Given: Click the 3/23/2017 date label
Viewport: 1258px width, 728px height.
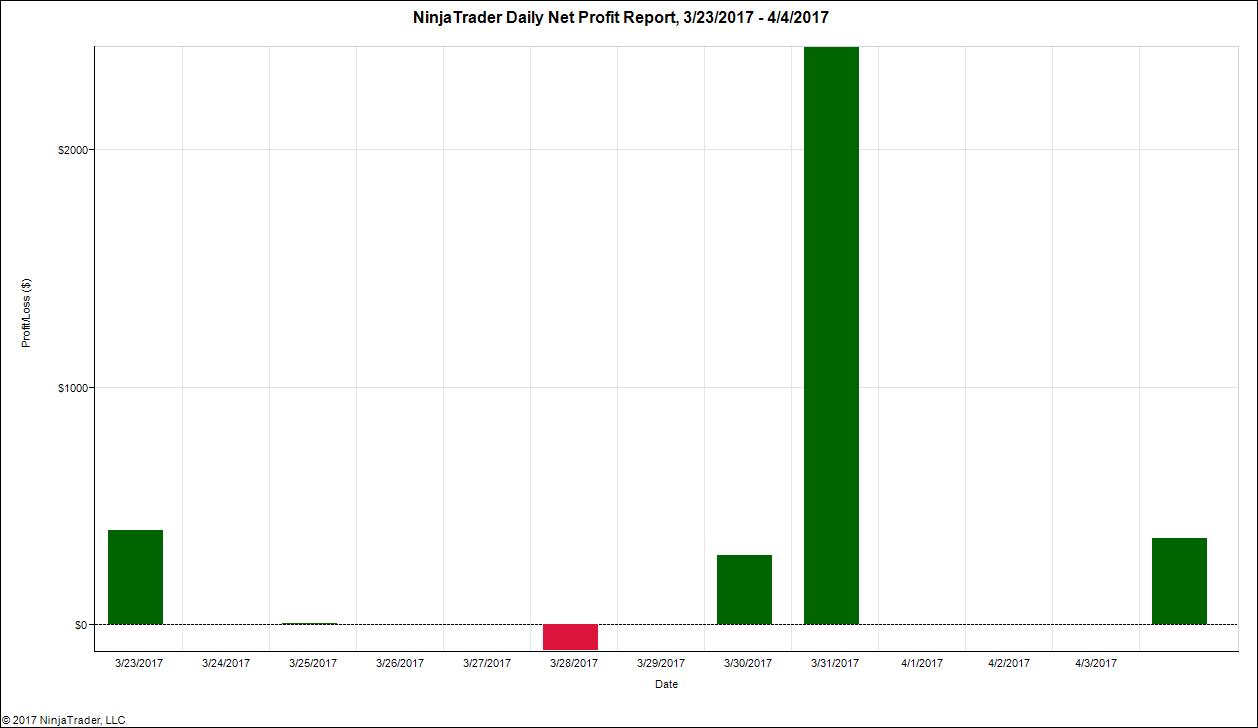Looking at the screenshot, I should 139,662.
